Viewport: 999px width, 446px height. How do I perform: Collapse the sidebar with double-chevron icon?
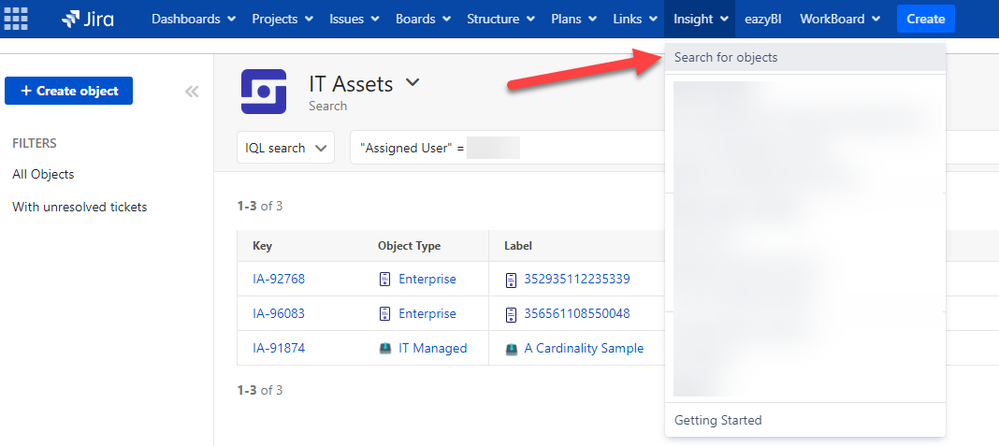192,91
